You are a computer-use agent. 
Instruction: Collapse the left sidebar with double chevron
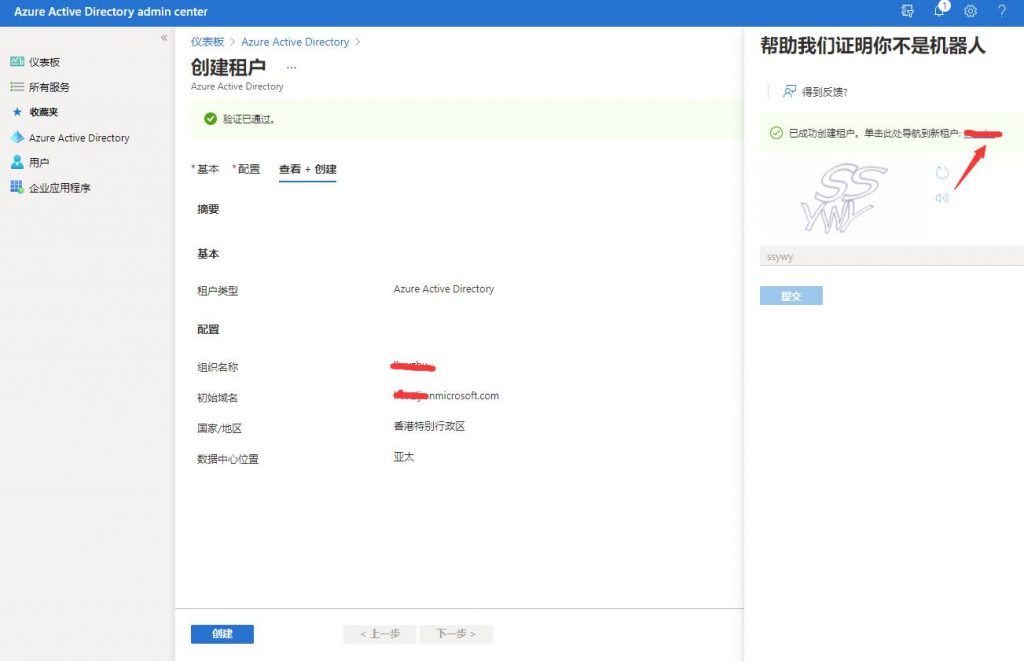[x=164, y=38]
